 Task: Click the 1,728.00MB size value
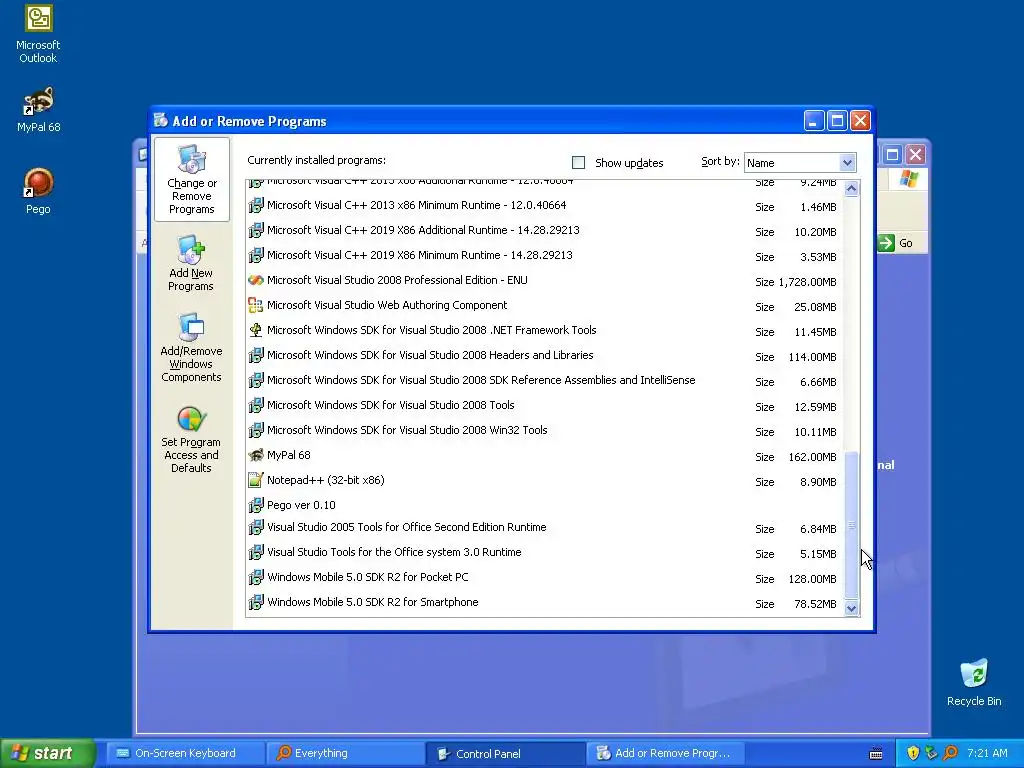807,282
